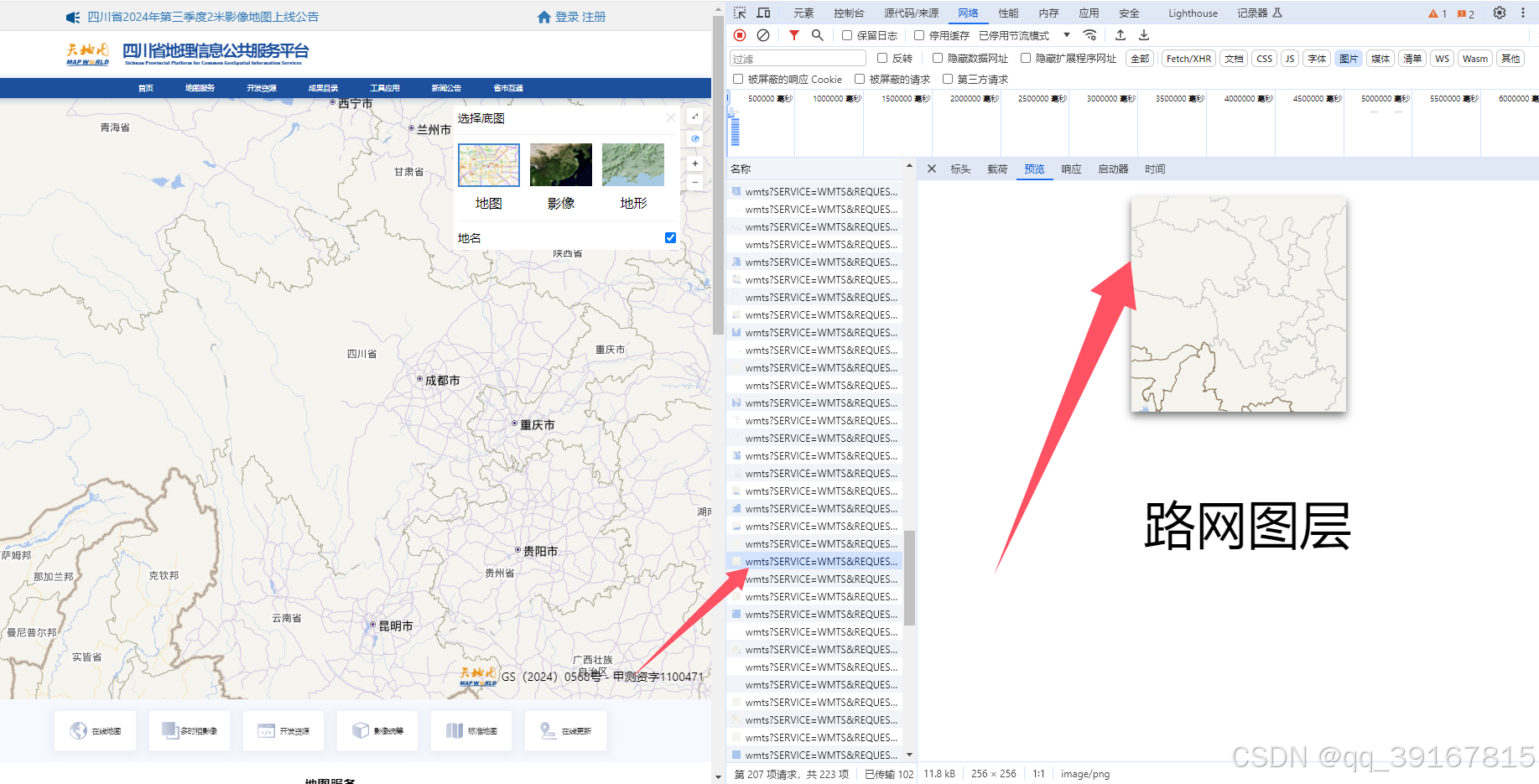Open the throttling mode dropdown
Screen dimensions: 1539x784
coord(1024,35)
